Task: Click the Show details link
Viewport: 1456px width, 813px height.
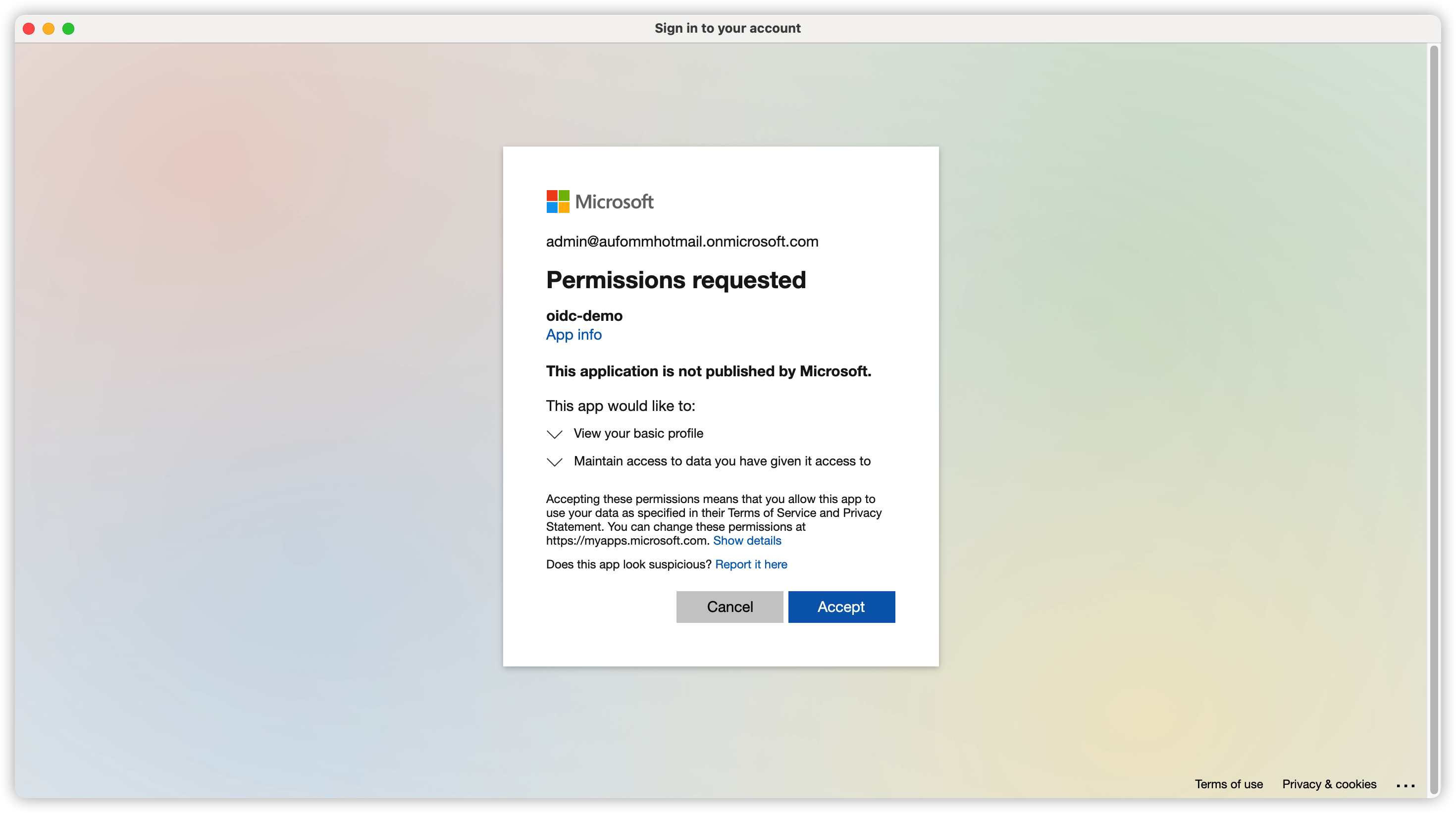Action: [x=747, y=541]
